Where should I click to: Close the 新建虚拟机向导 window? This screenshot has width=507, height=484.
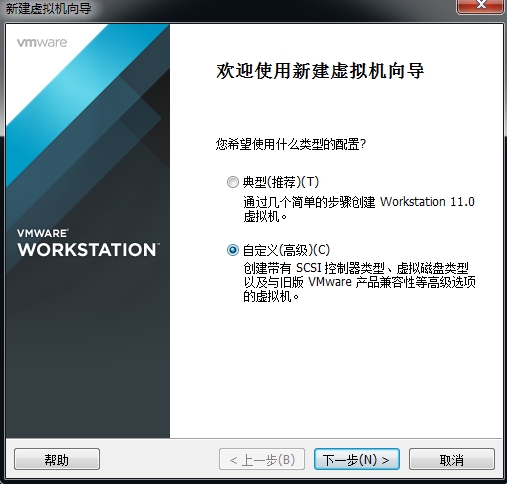coord(480,6)
